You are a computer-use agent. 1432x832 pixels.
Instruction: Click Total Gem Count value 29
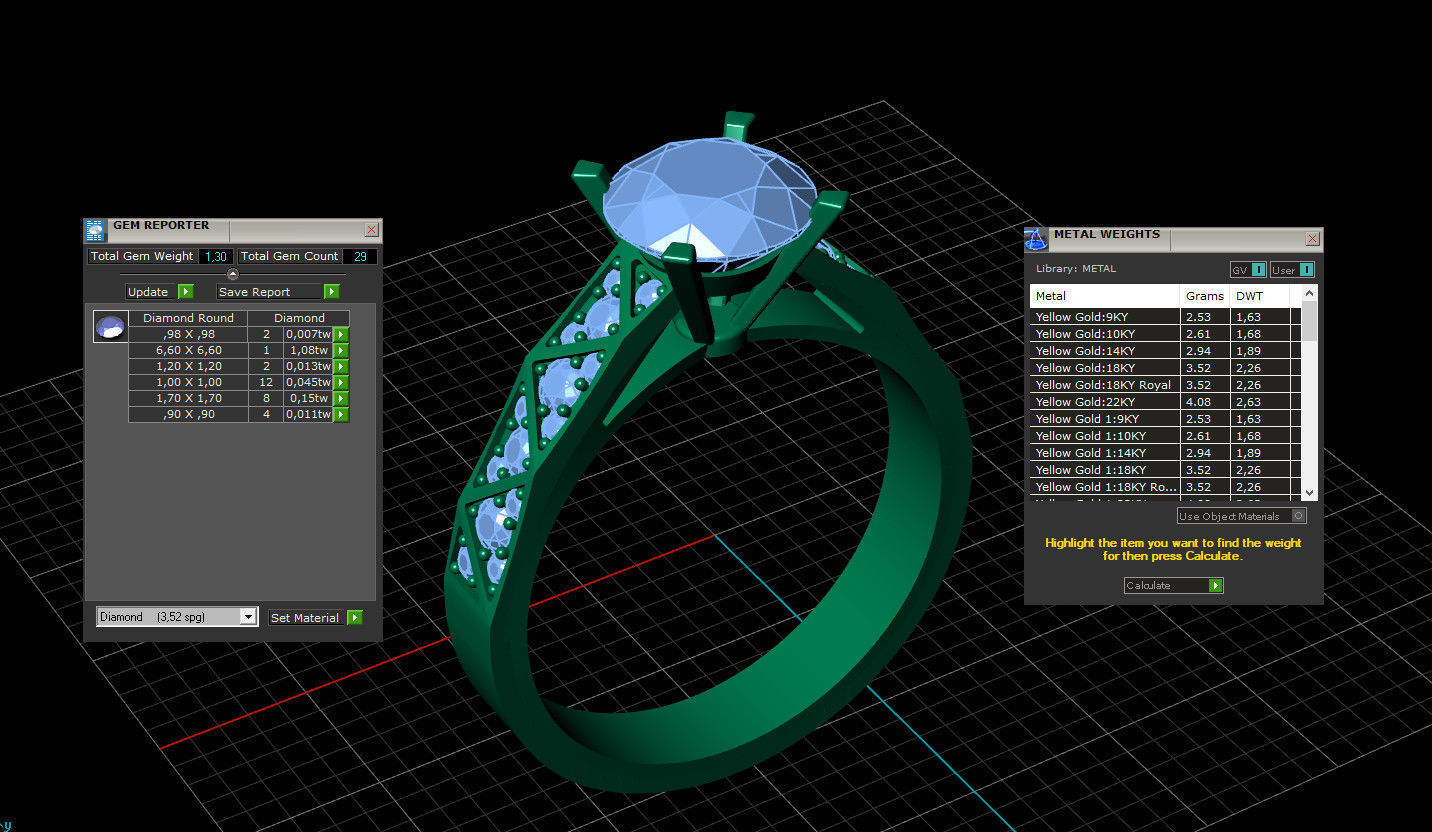359,256
